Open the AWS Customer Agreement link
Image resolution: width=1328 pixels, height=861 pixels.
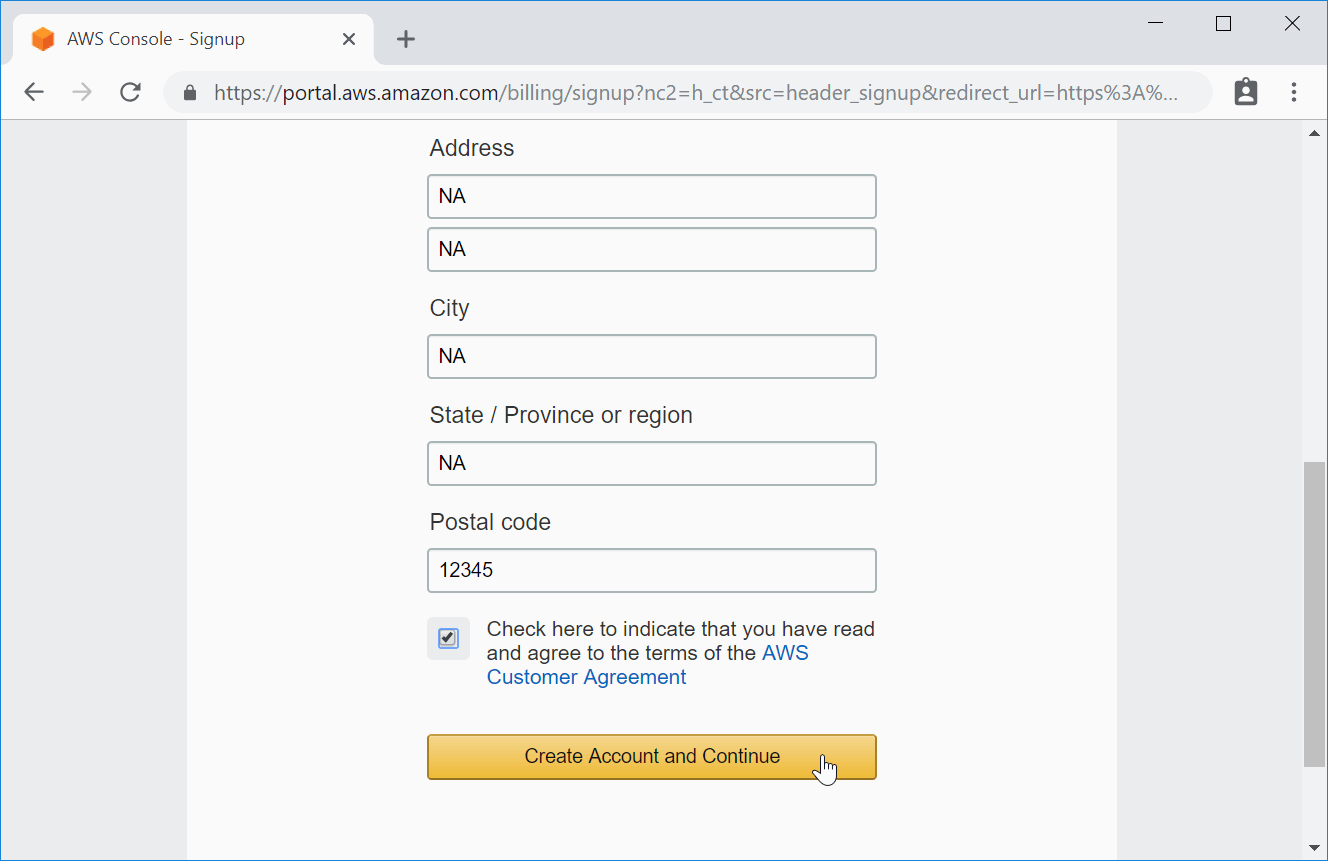coord(647,665)
